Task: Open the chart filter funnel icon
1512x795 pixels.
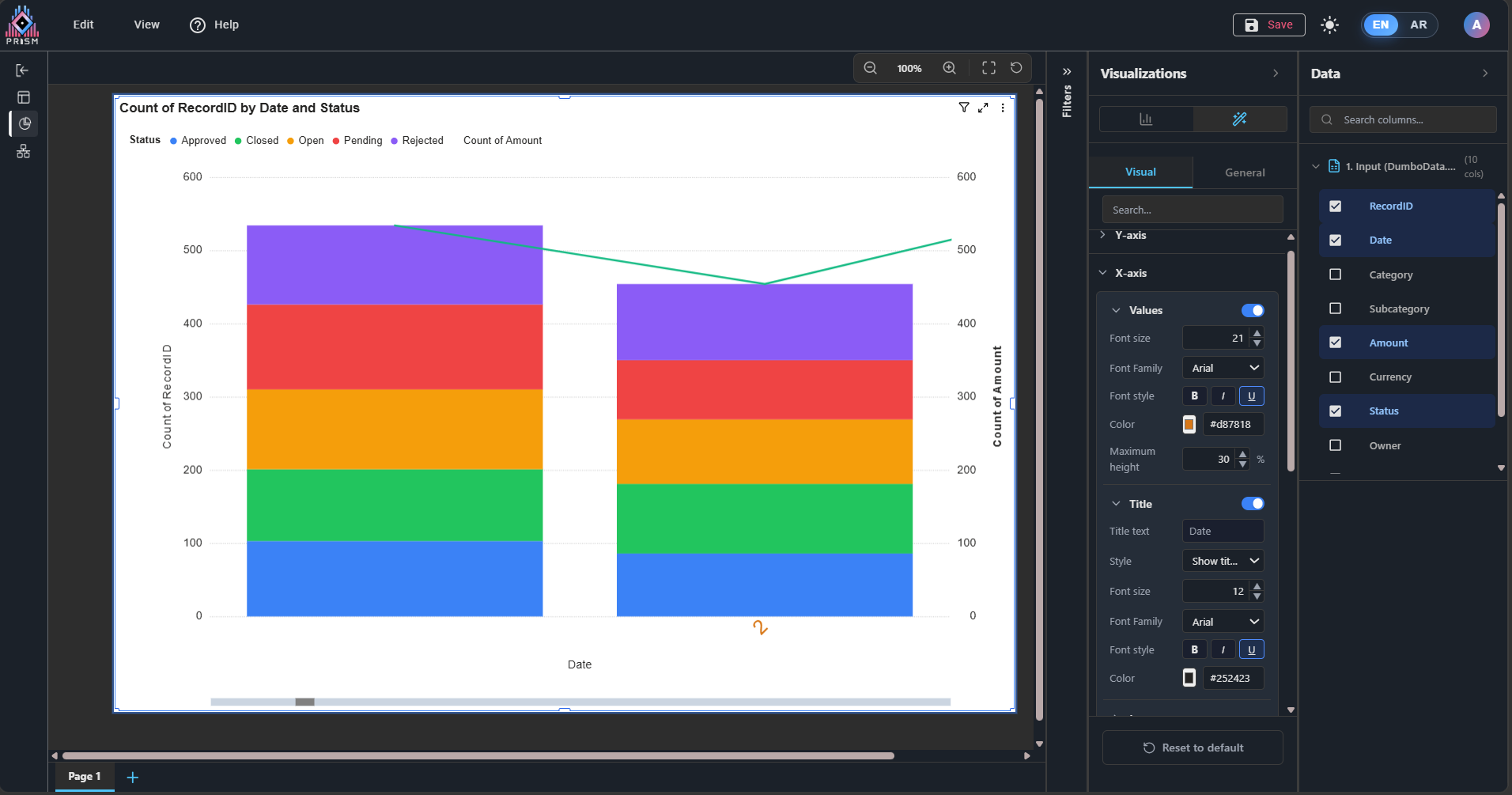Action: click(963, 108)
